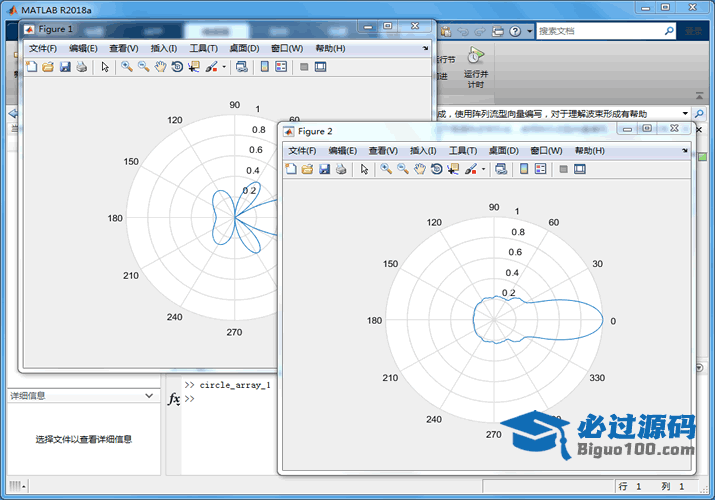Click the Data Cursor tool in Figure 2
The height and width of the screenshot is (500, 715).
[x=453, y=169]
